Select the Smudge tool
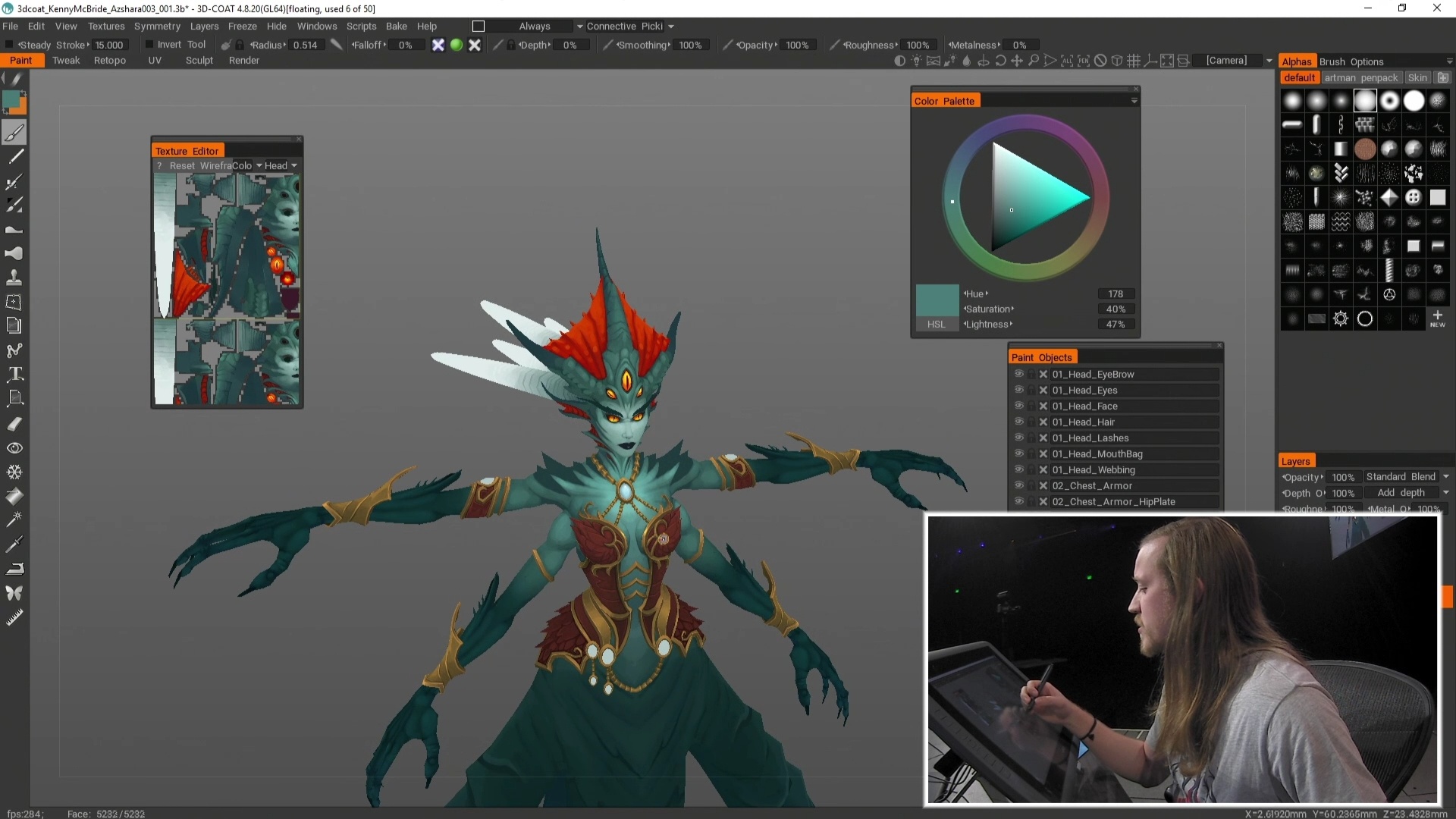 click(14, 253)
